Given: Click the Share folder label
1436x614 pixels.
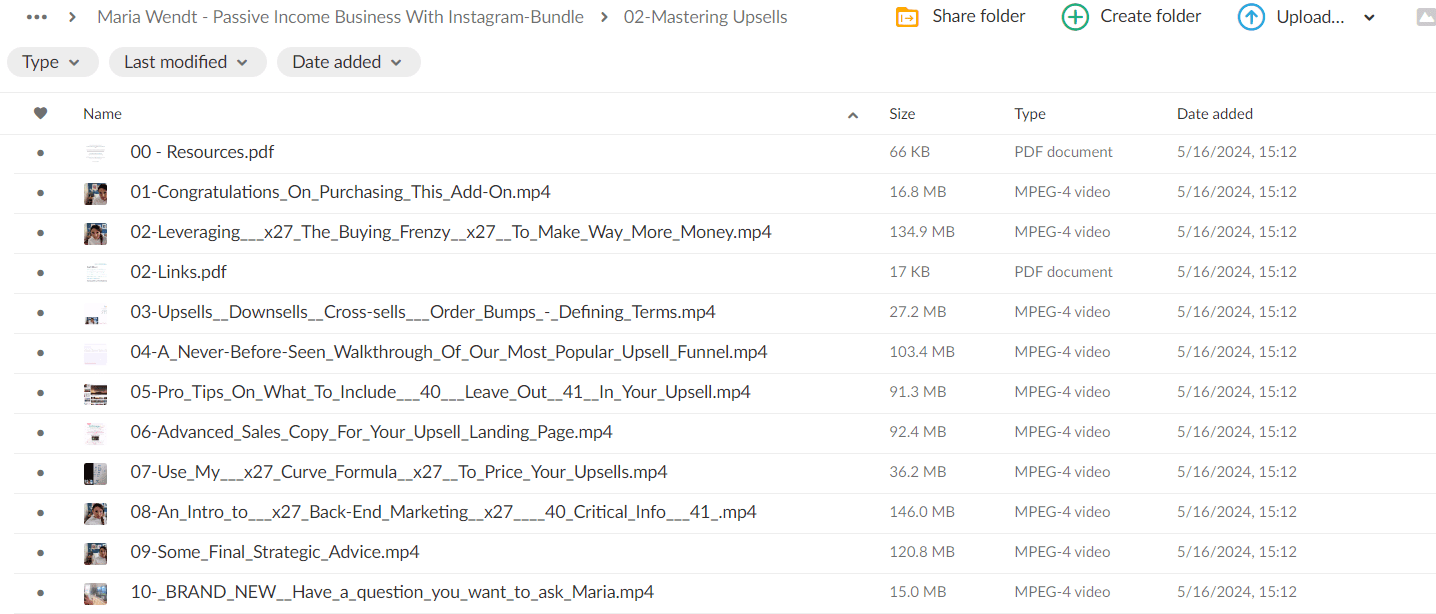Looking at the screenshot, I should click(x=979, y=16).
